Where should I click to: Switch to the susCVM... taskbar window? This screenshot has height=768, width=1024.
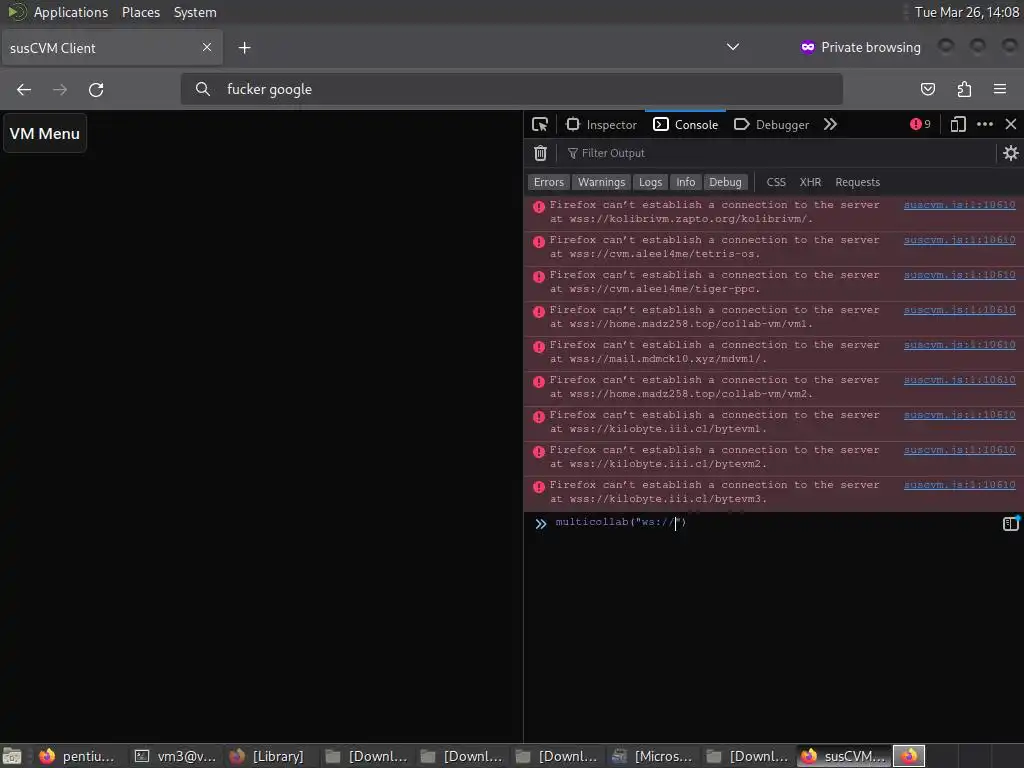pyautogui.click(x=843, y=756)
